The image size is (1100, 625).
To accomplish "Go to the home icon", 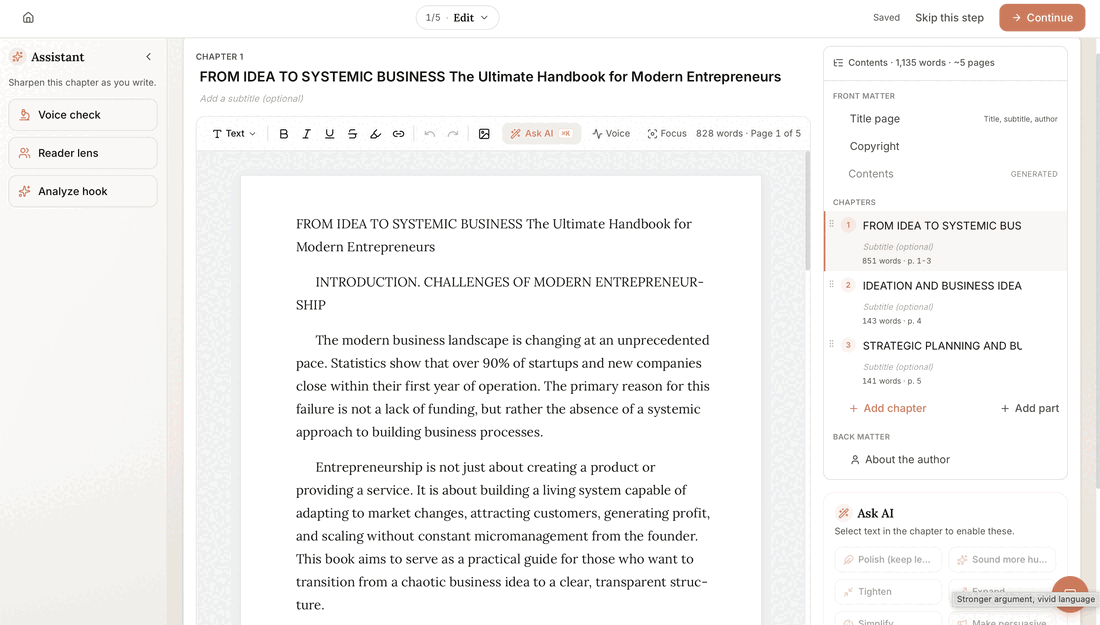I will [x=28, y=18].
